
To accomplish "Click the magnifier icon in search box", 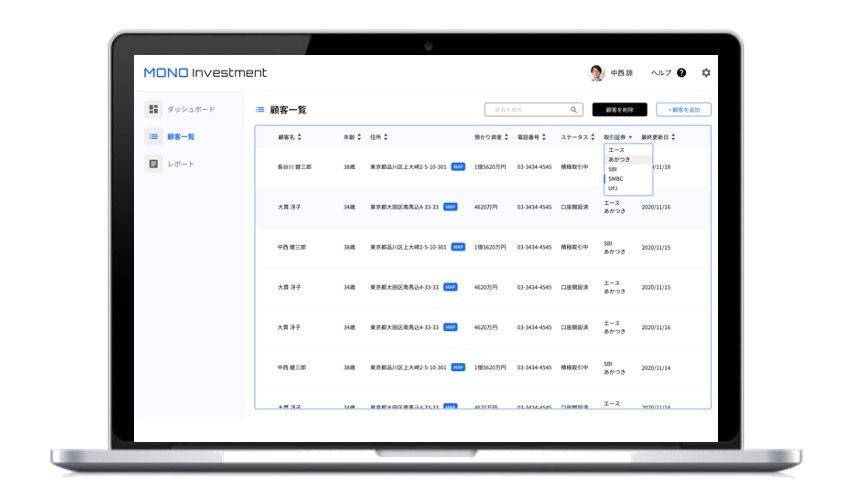I will coord(573,110).
